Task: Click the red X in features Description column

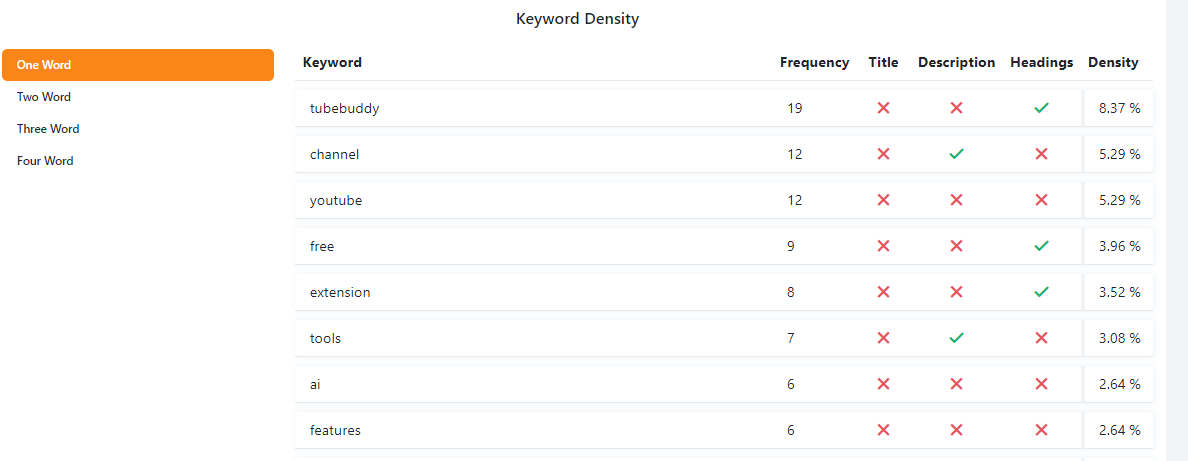Action: click(956, 430)
